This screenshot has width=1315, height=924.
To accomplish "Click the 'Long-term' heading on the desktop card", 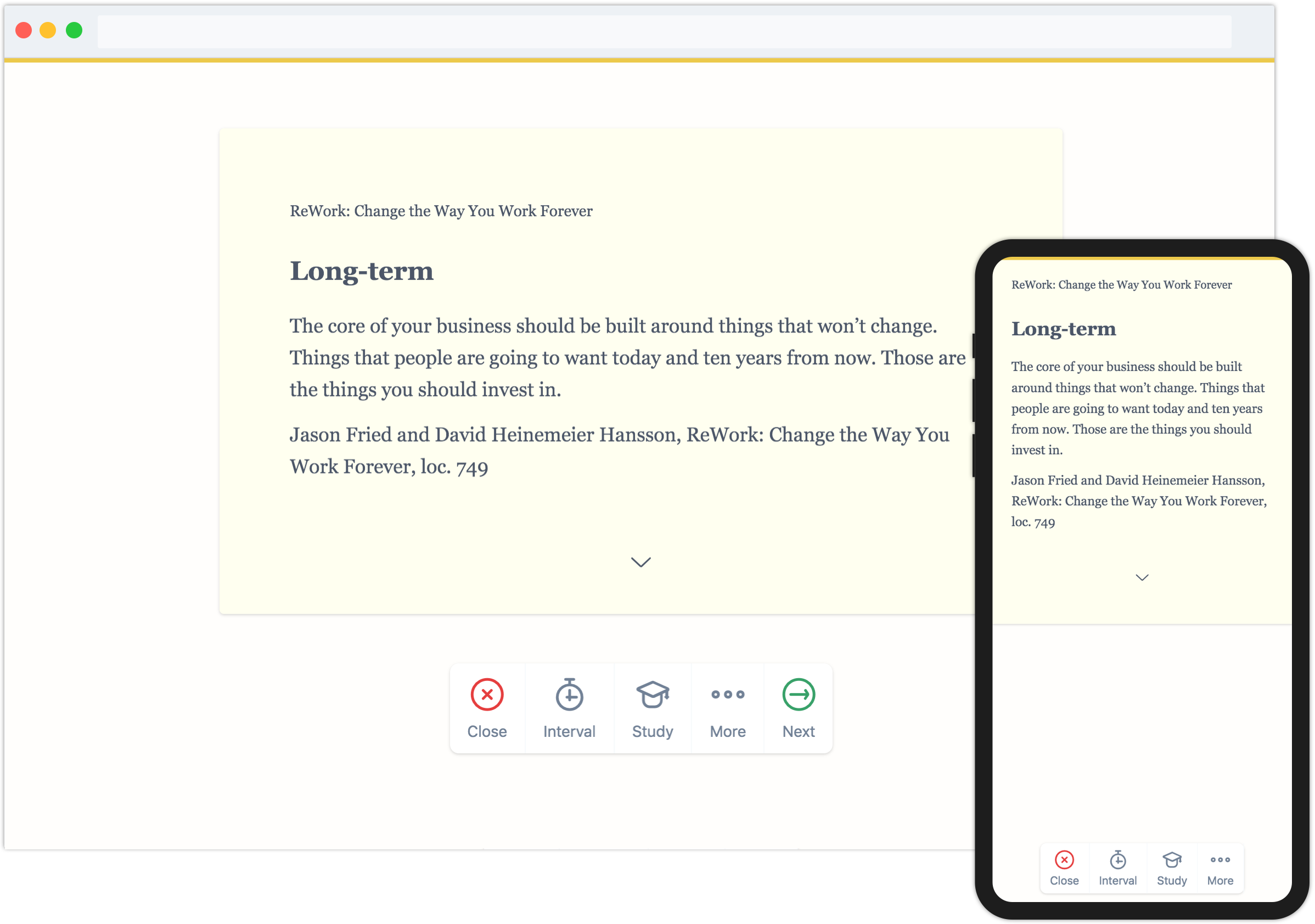I will point(361,271).
